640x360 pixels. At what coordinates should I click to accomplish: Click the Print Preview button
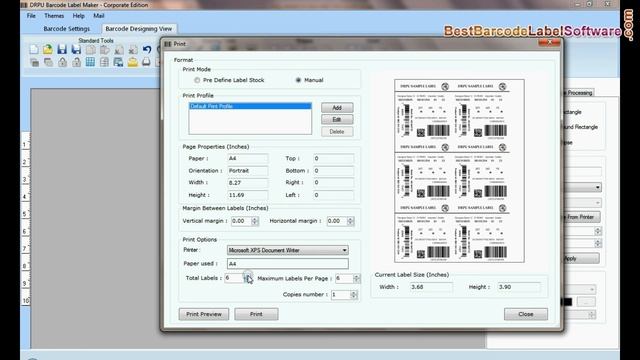[204, 314]
